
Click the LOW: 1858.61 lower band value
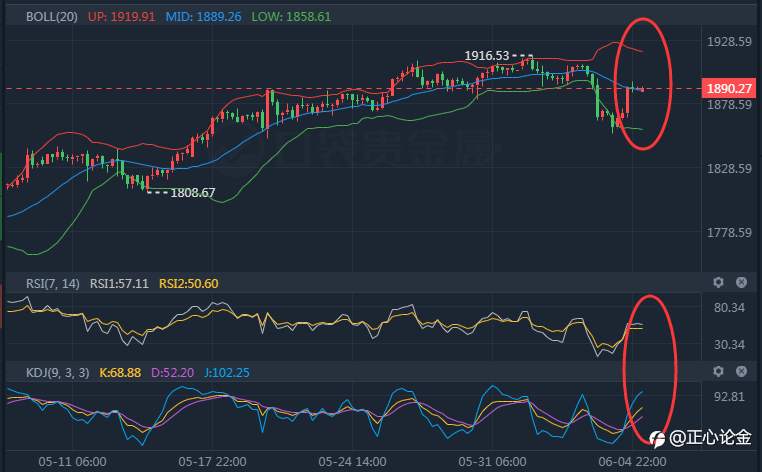tap(291, 17)
